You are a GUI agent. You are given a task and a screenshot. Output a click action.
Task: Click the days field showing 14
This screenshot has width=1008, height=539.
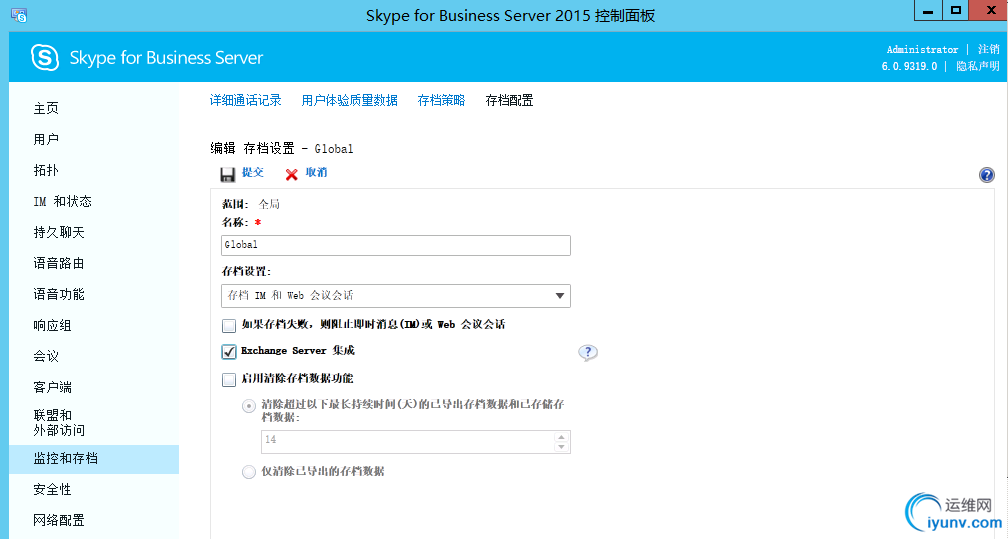tap(407, 442)
